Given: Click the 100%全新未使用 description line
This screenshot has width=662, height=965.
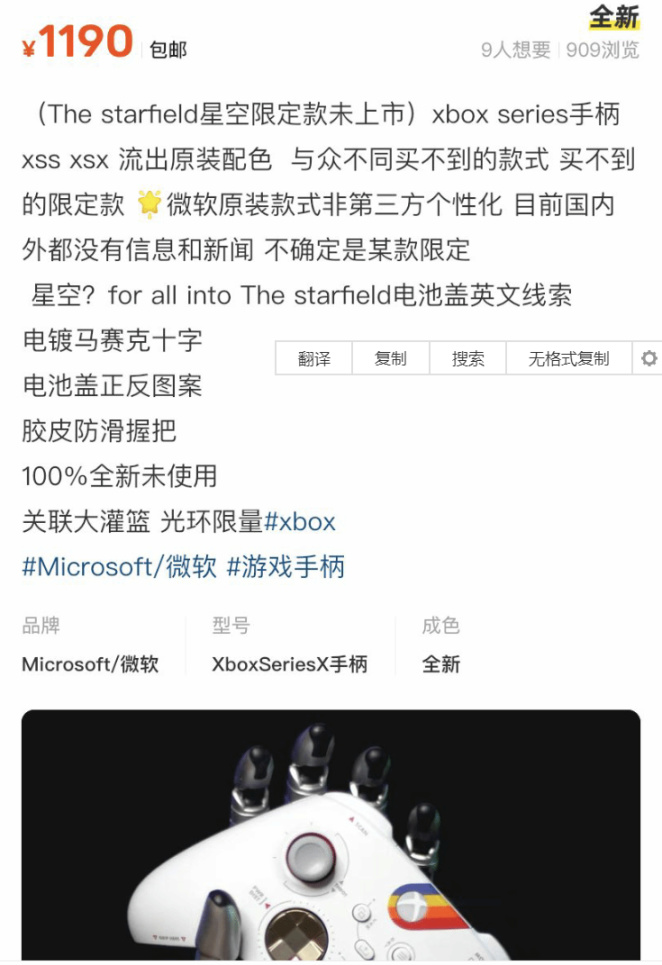Looking at the screenshot, I should point(119,476).
